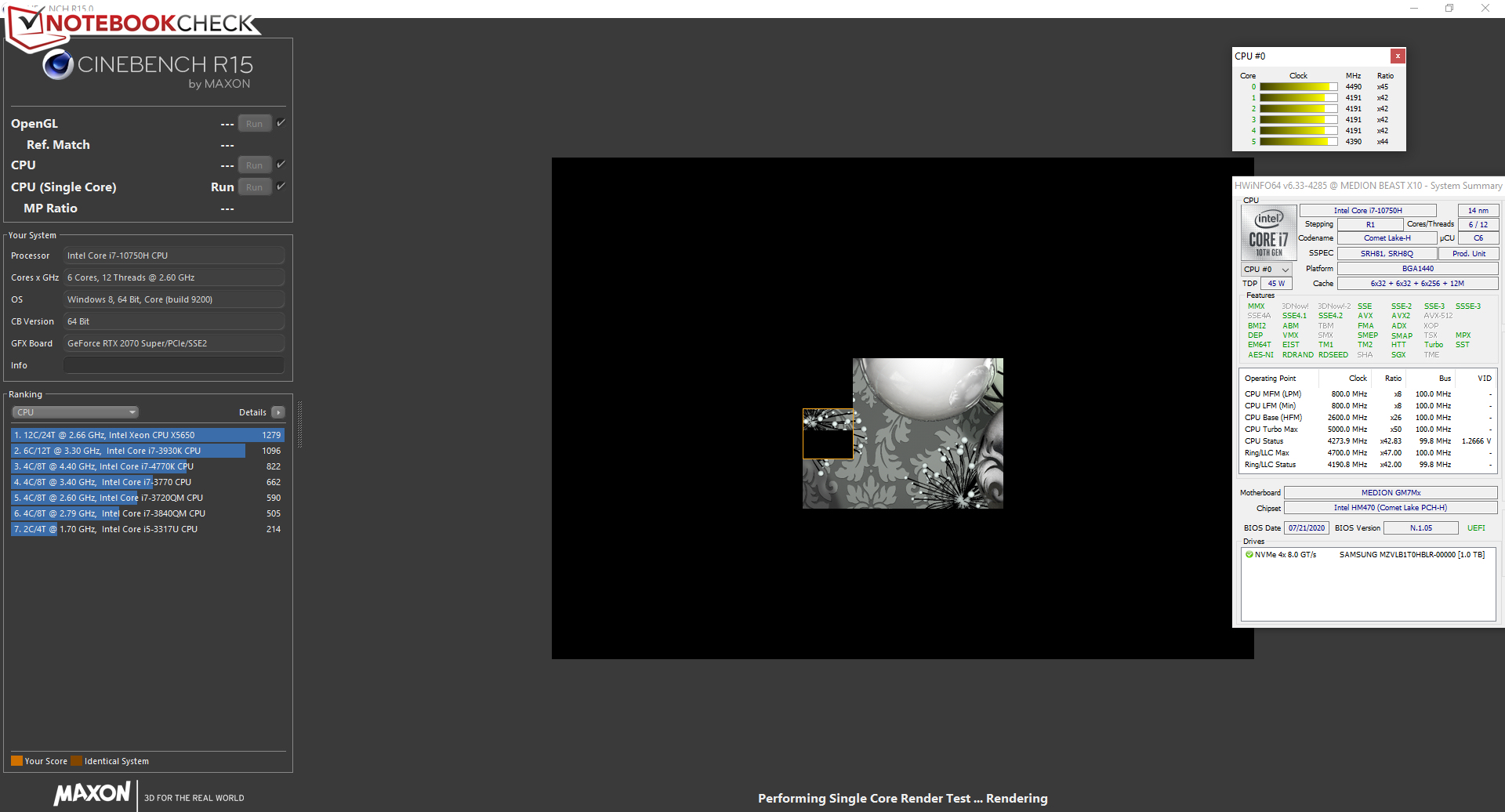Minimize the Cinebench main window
The width and height of the screenshot is (1505, 812).
click(x=1414, y=9)
